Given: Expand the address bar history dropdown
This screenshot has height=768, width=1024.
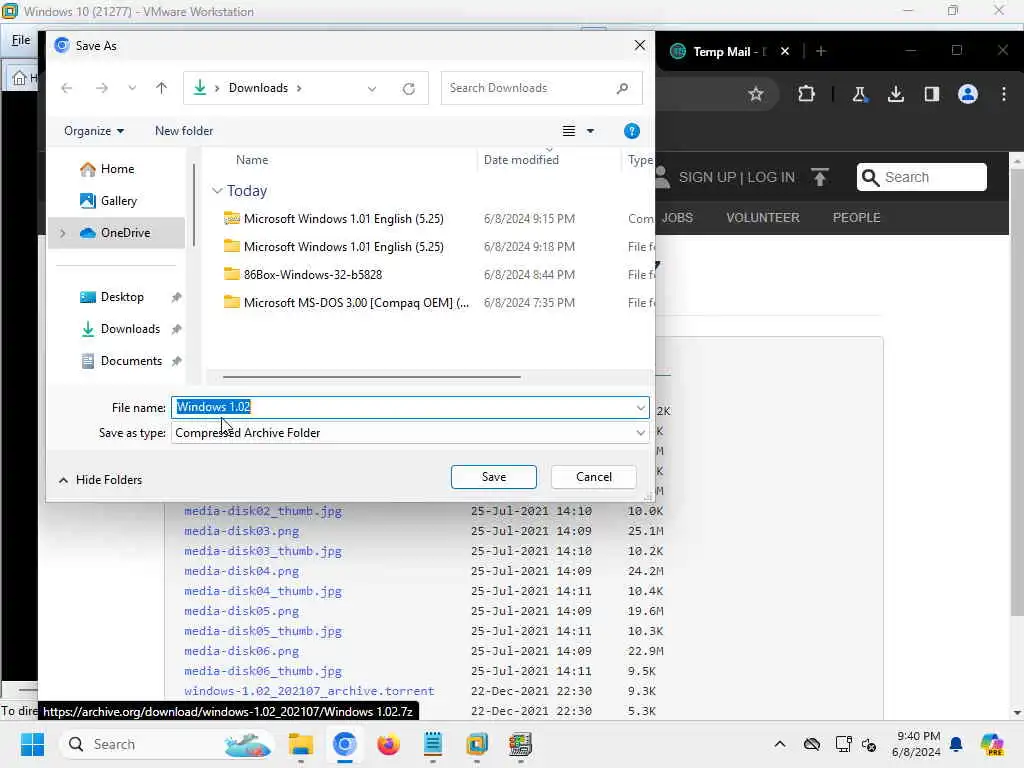Looking at the screenshot, I should [372, 89].
